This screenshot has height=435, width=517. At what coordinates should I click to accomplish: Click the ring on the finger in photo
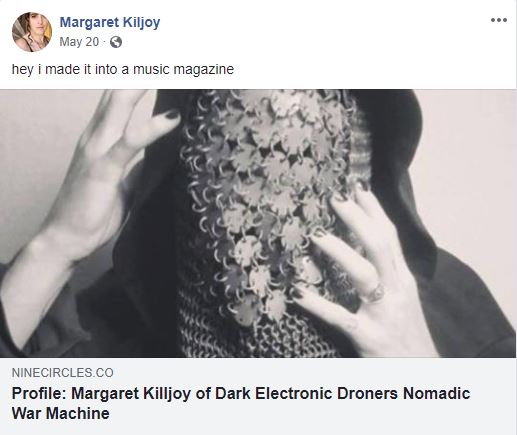(x=376, y=292)
